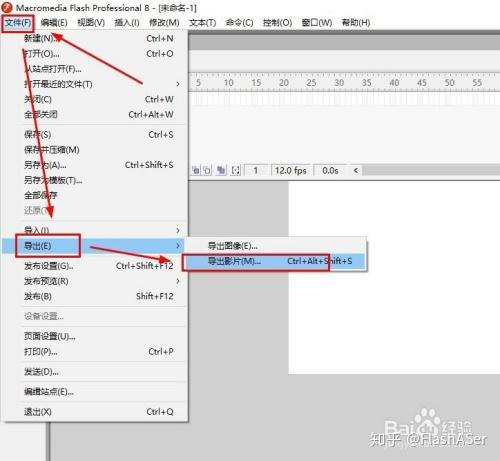Open the 编辑(E) menu

(54, 23)
